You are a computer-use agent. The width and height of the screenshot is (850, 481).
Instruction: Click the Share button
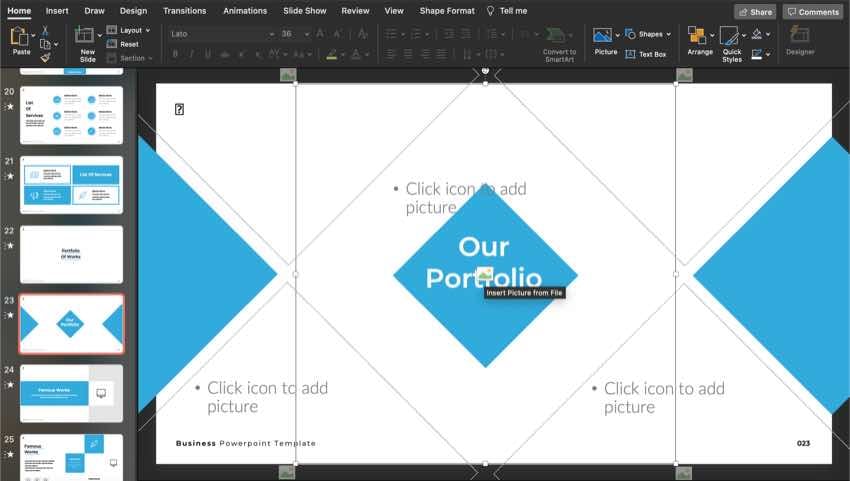pyautogui.click(x=755, y=12)
